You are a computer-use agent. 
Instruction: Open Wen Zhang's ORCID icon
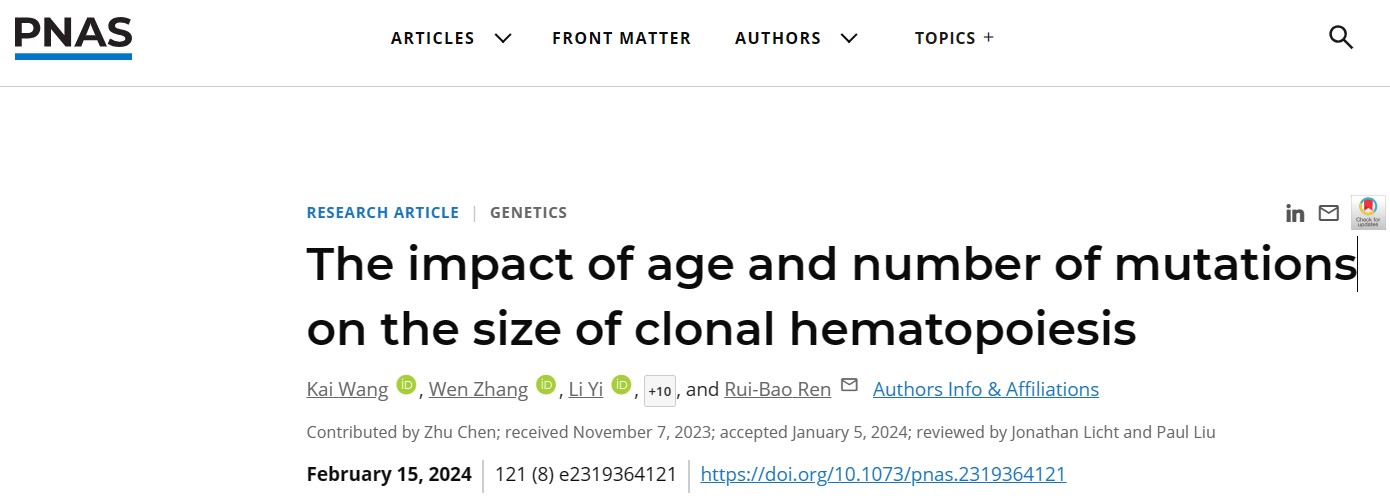click(545, 385)
